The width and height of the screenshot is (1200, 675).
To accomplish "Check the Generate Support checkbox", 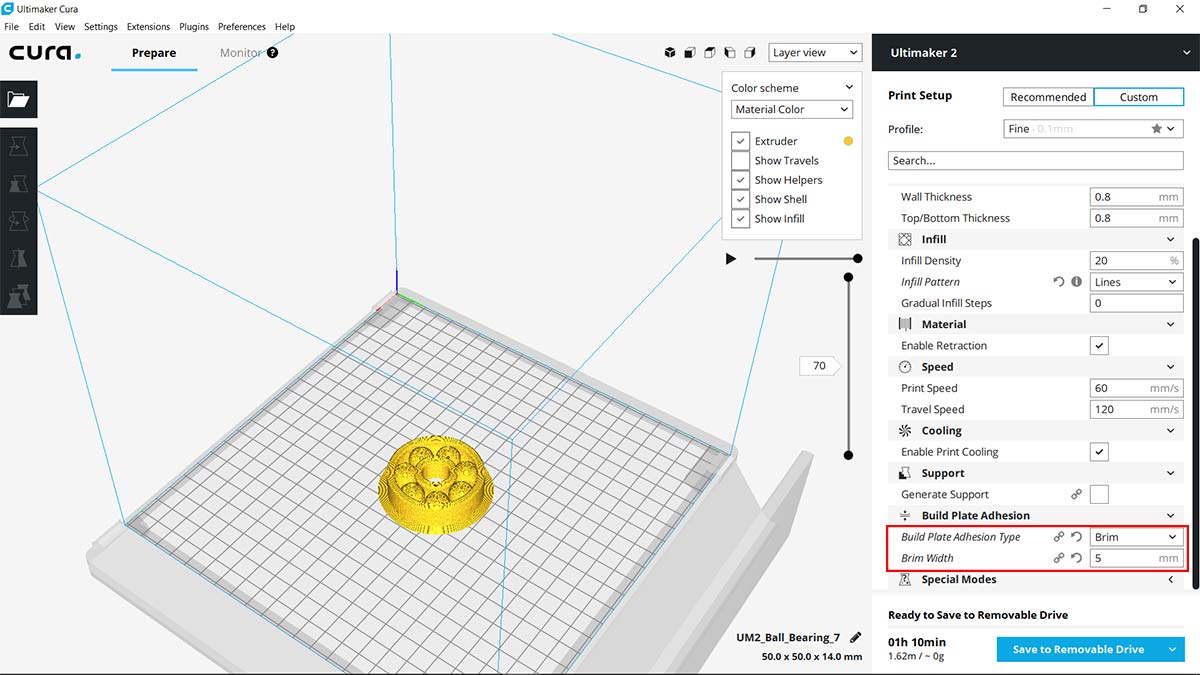I will click(1099, 494).
